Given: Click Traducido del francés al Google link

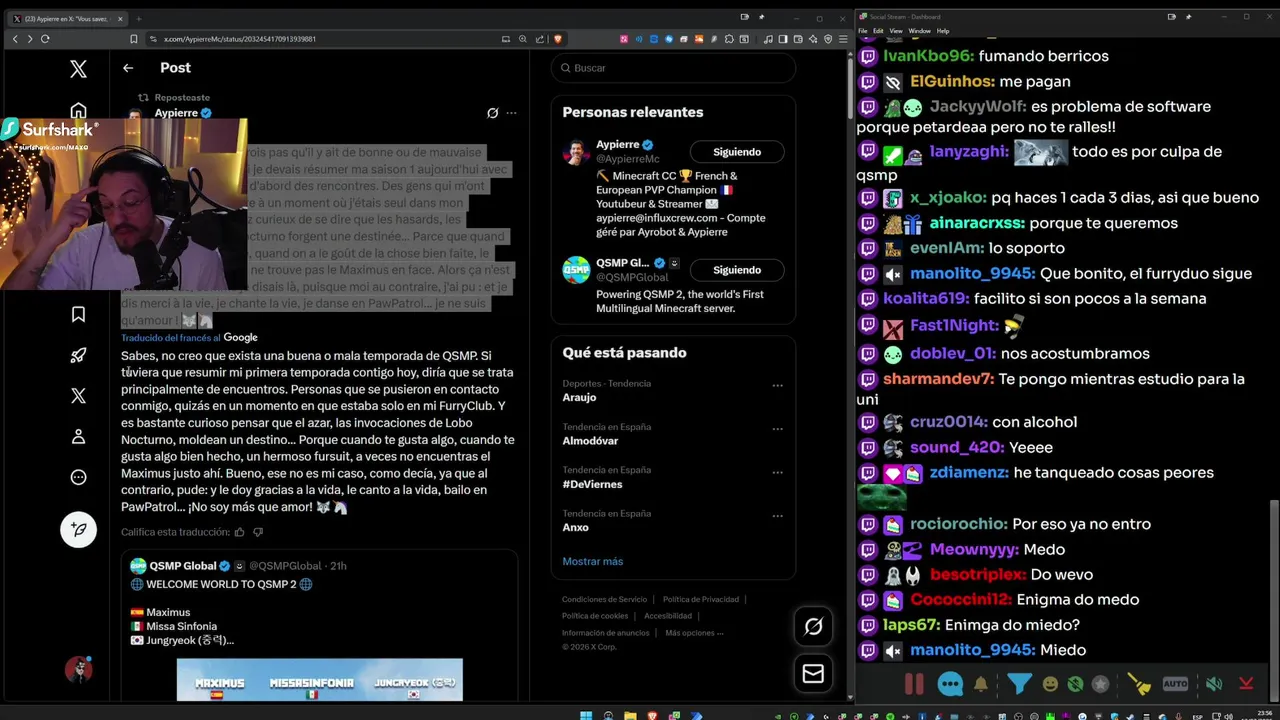Looking at the screenshot, I should [189, 338].
